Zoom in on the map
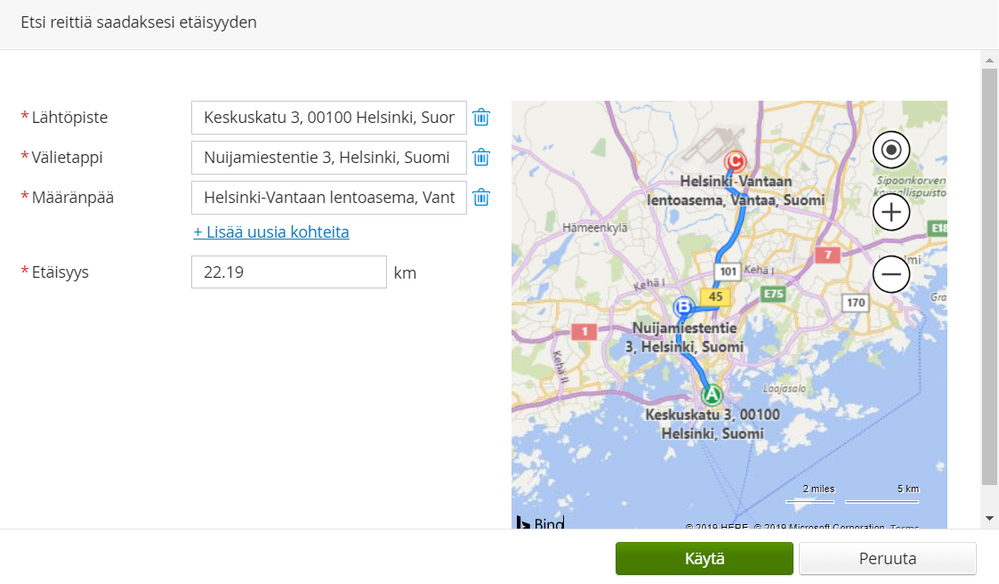999x584 pixels. [891, 212]
